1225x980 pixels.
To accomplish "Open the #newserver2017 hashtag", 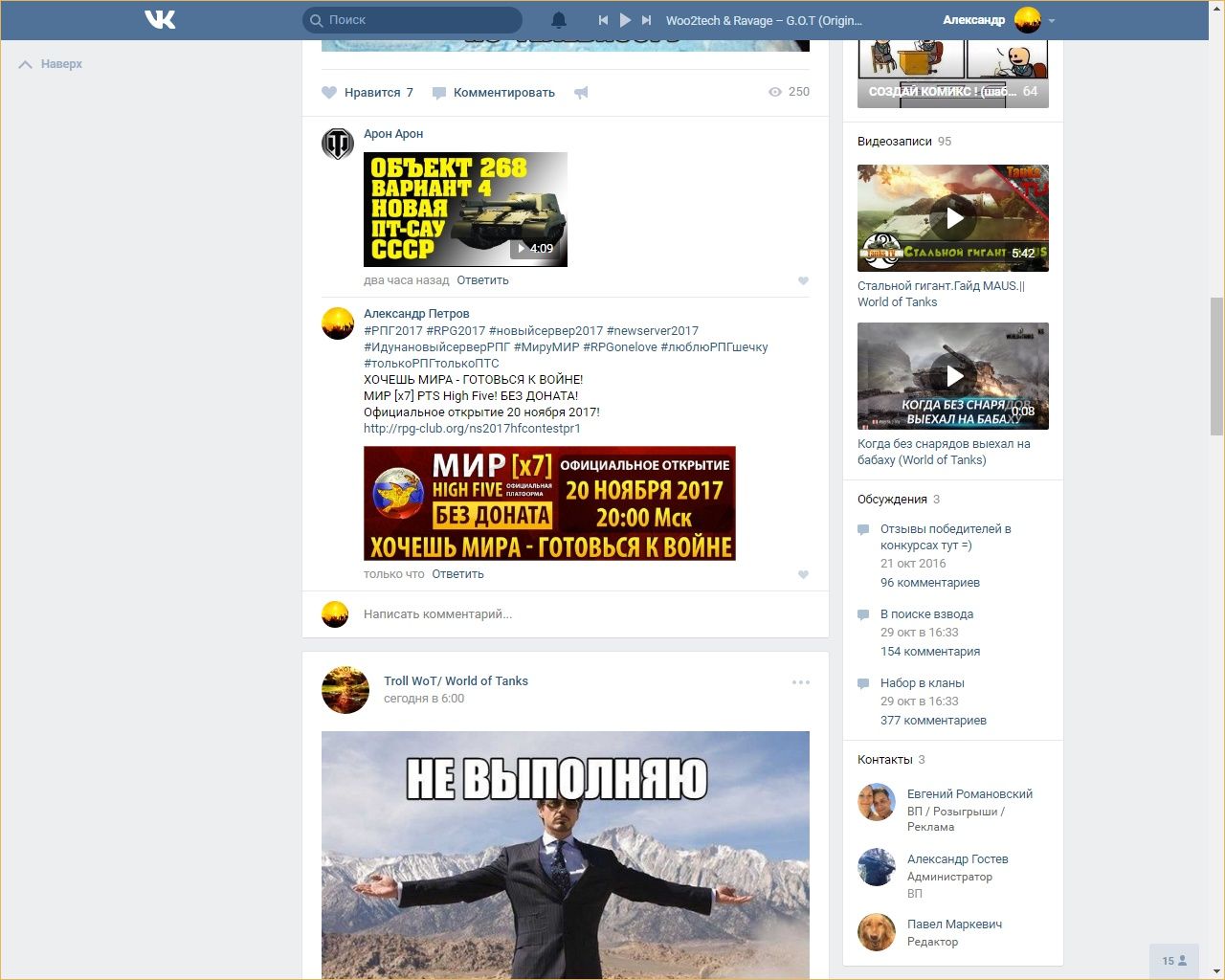I will (x=653, y=331).
